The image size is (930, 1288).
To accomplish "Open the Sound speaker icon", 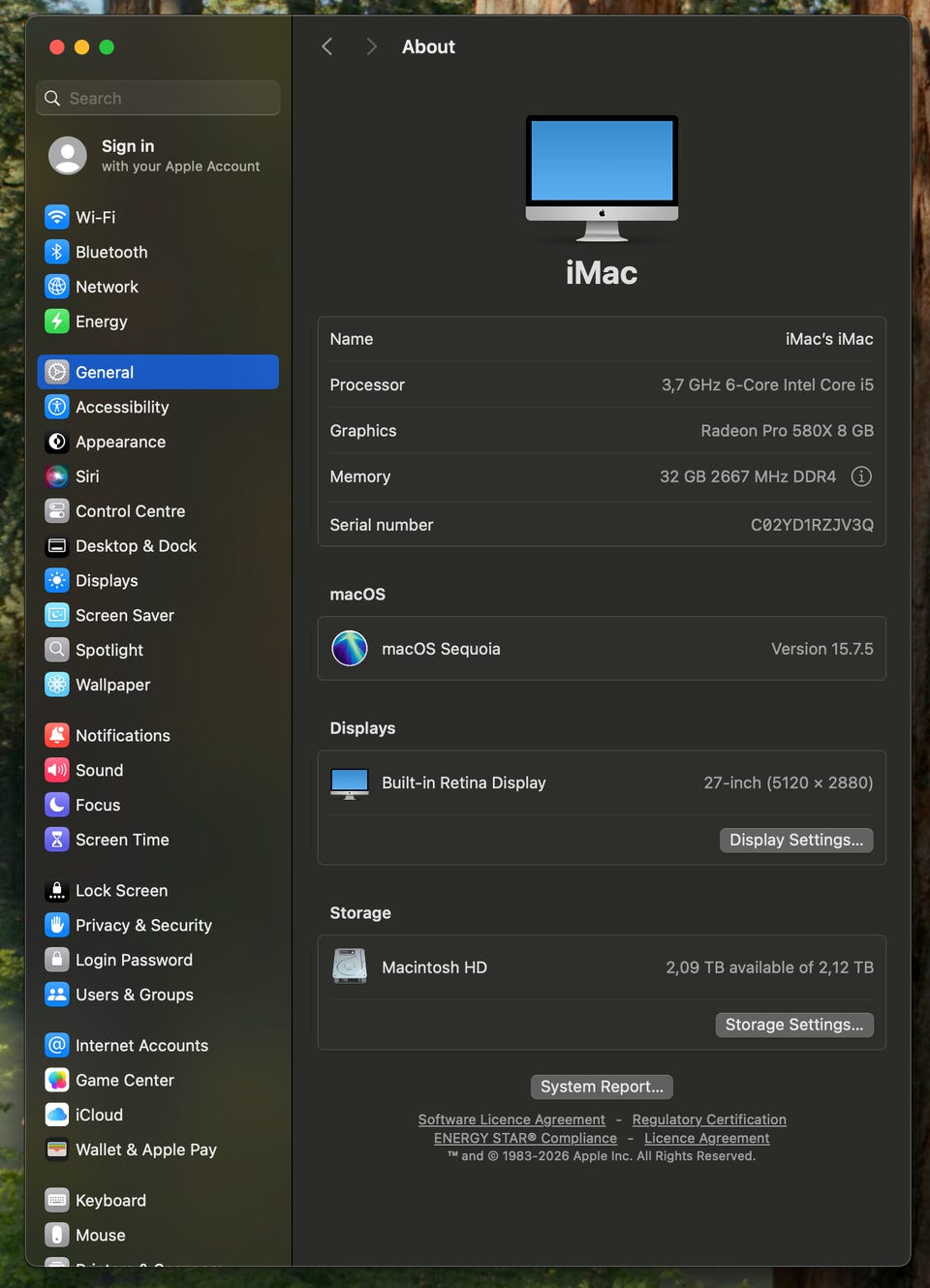I will [57, 770].
